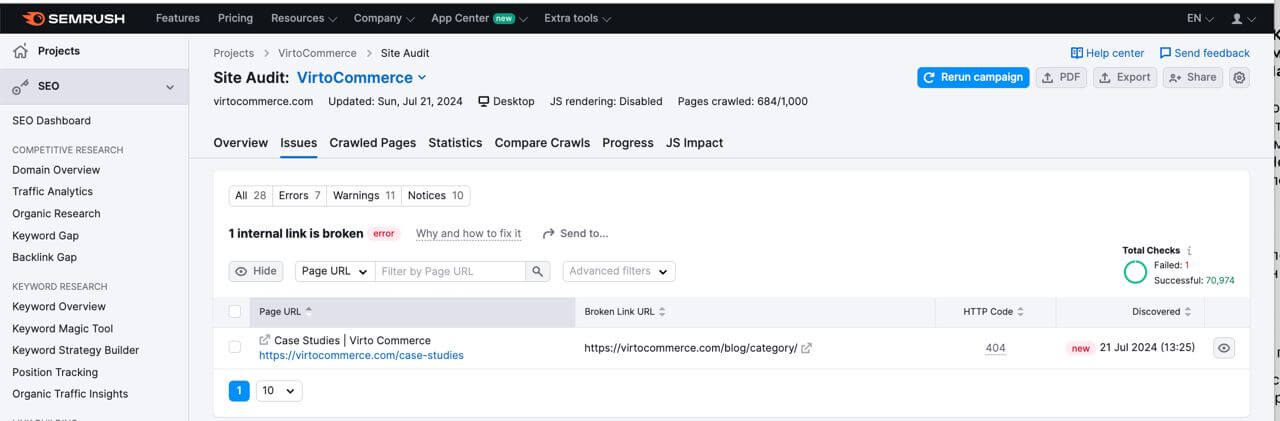Click the Semrush logo icon
The height and width of the screenshot is (421, 1280).
coord(33,18)
